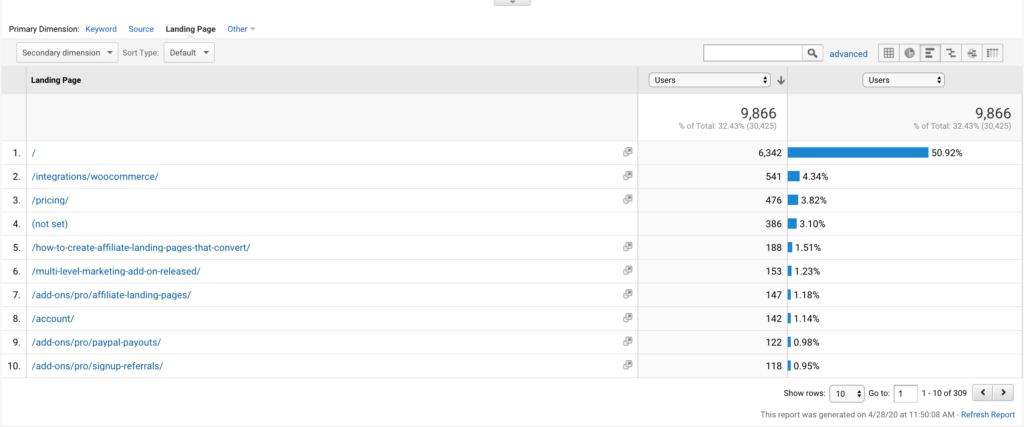Switch to the data table view icon
This screenshot has width=1024, height=427.
click(888, 53)
